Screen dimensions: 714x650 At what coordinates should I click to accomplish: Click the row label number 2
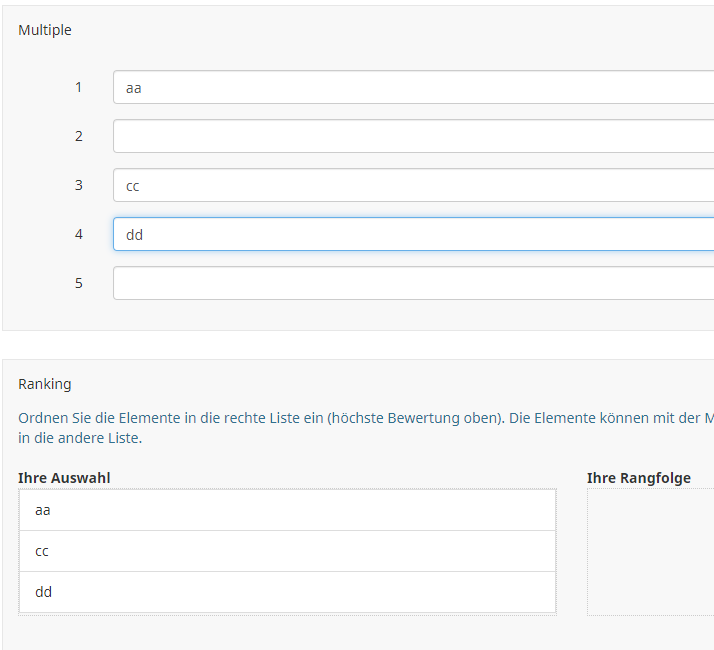[x=79, y=136]
